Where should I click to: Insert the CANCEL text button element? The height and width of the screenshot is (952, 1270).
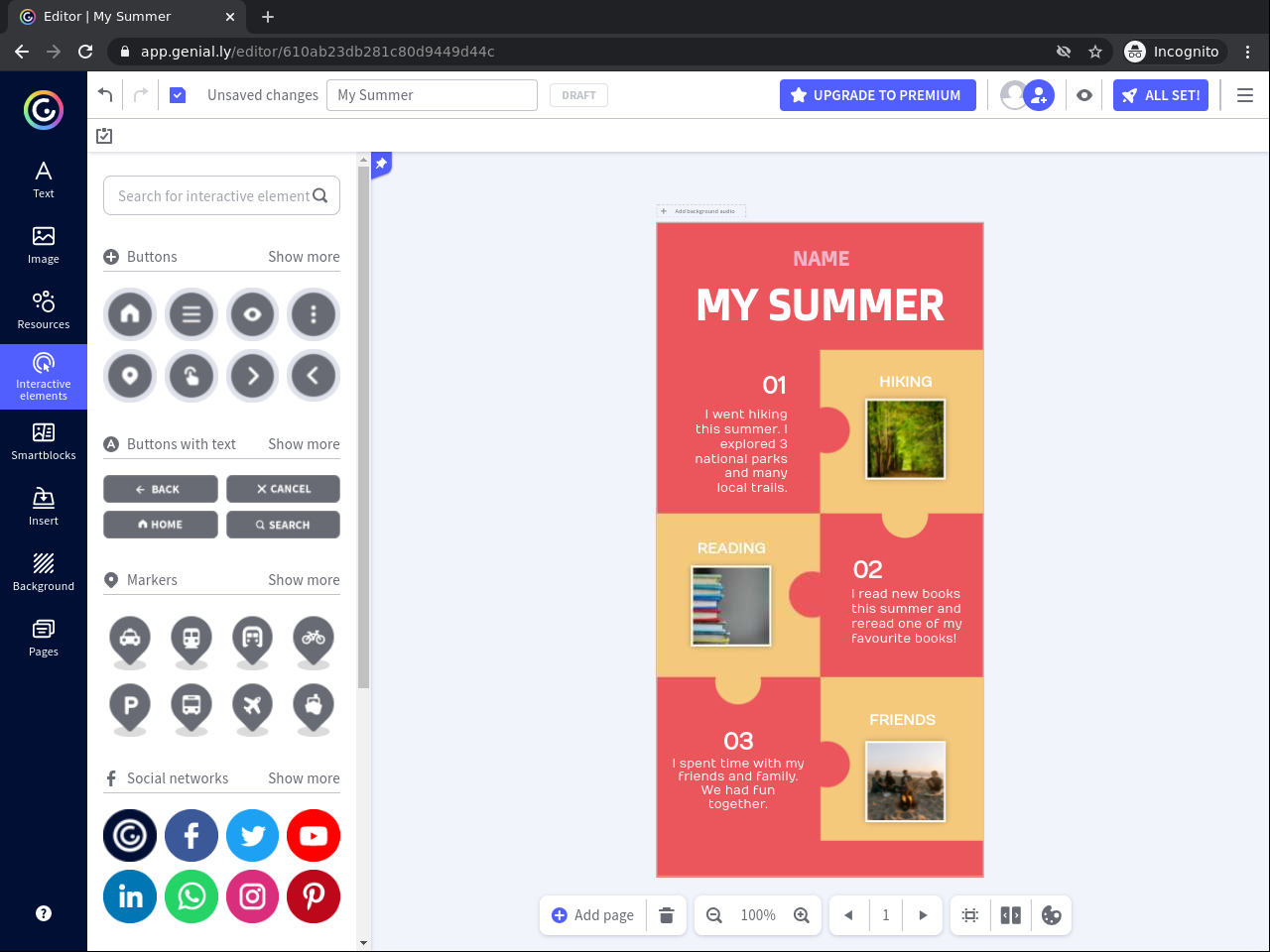(x=283, y=489)
